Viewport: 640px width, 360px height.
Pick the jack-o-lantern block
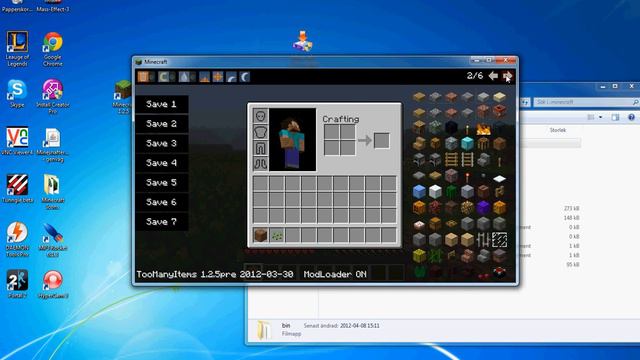click(x=499, y=207)
